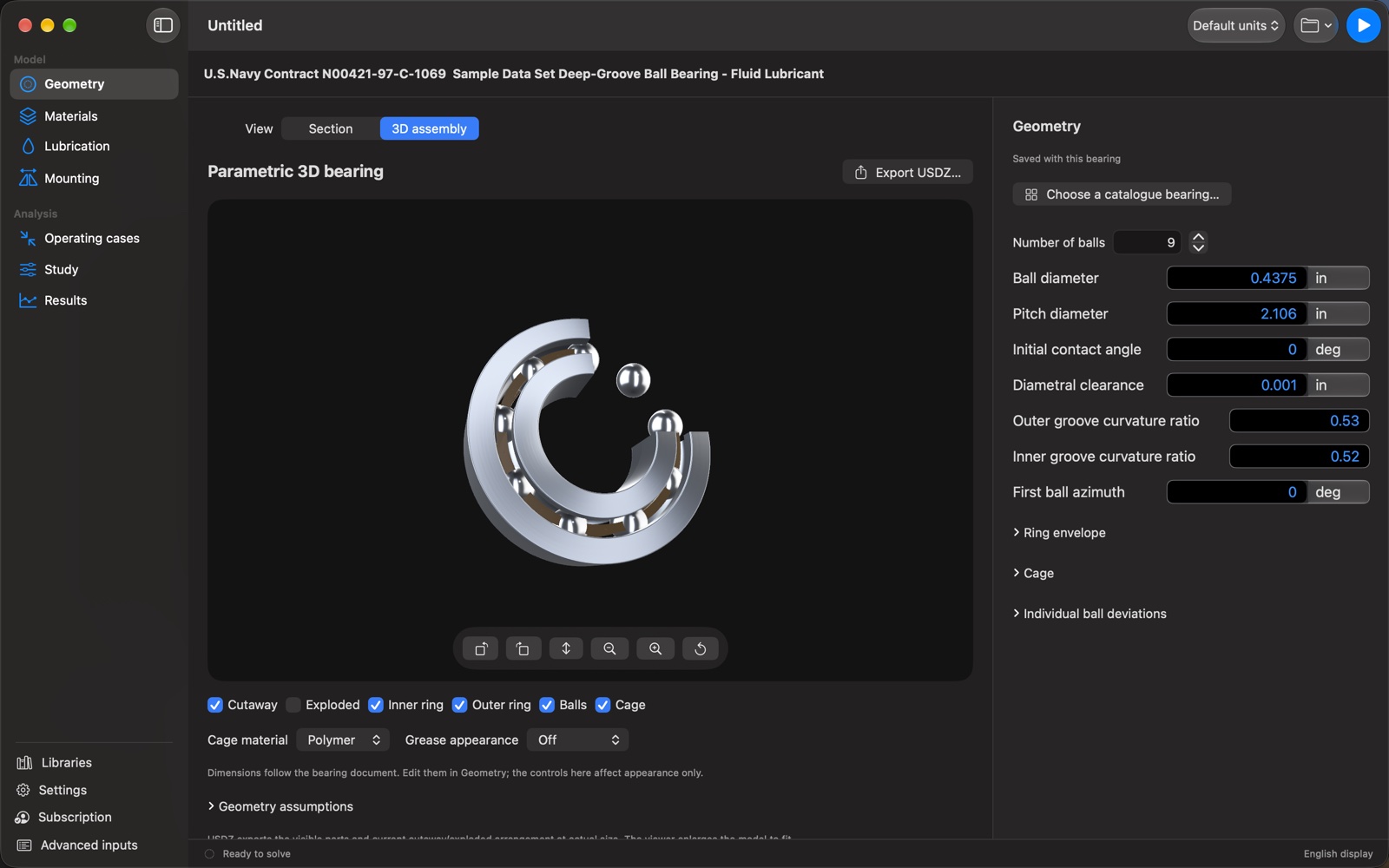Open the Results section
This screenshot has width=1389, height=868.
pos(94,300)
